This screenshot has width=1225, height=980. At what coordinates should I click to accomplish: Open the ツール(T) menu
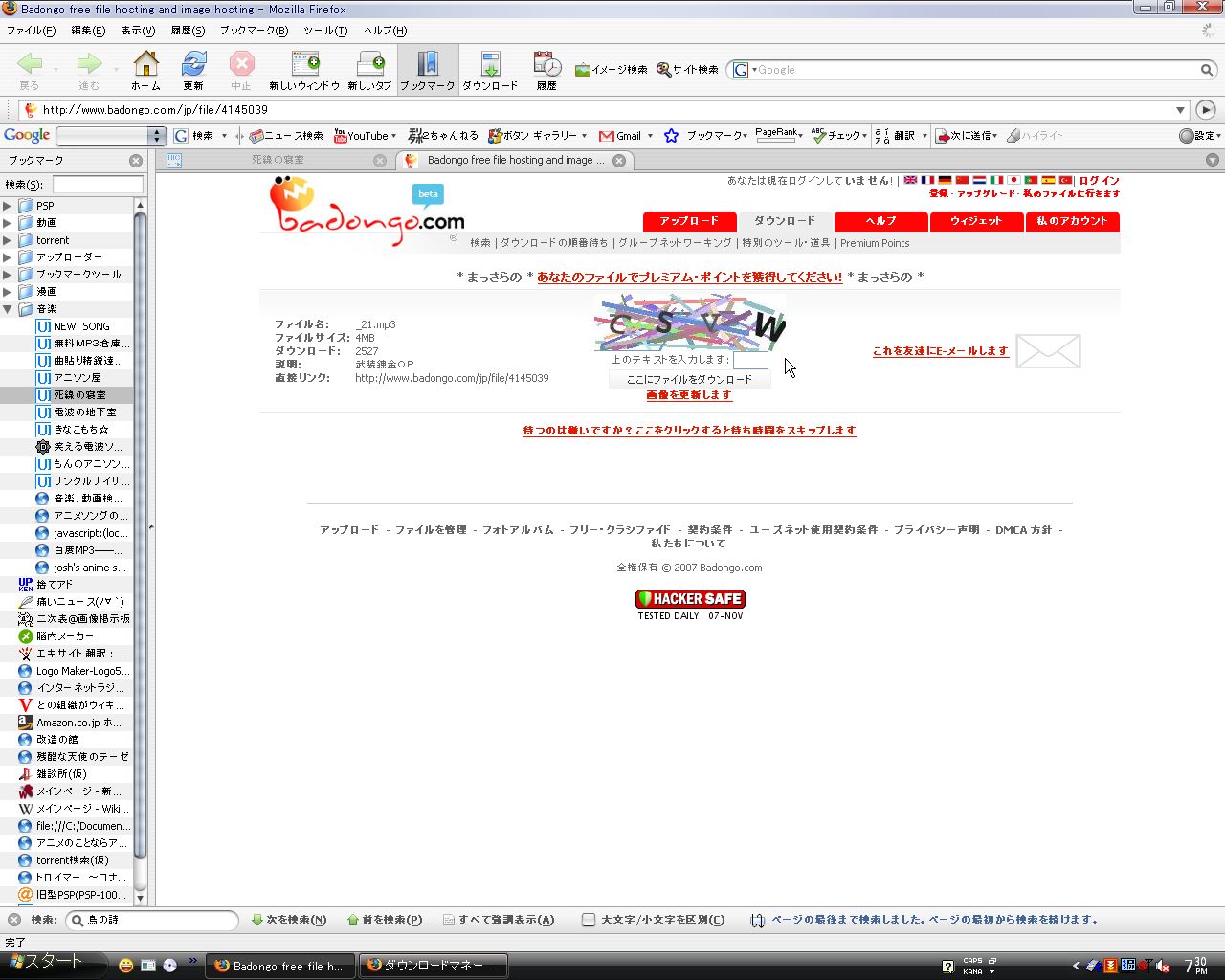[325, 31]
